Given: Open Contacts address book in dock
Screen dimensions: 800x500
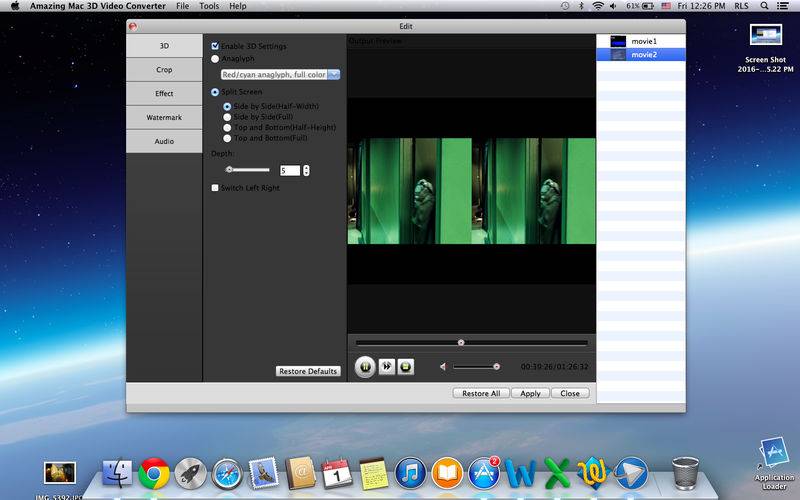Looking at the screenshot, I should tap(301, 473).
